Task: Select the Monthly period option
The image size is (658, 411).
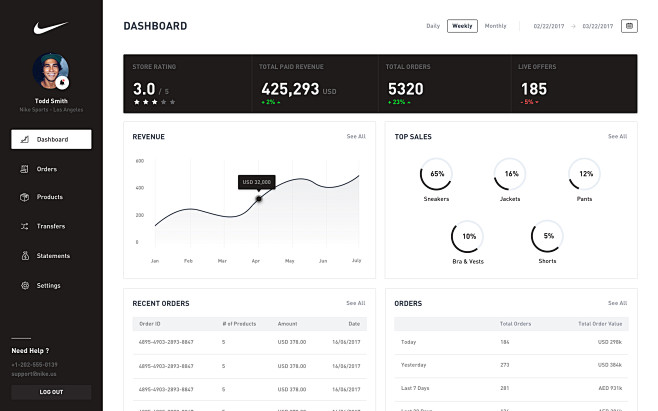Action: click(x=495, y=26)
